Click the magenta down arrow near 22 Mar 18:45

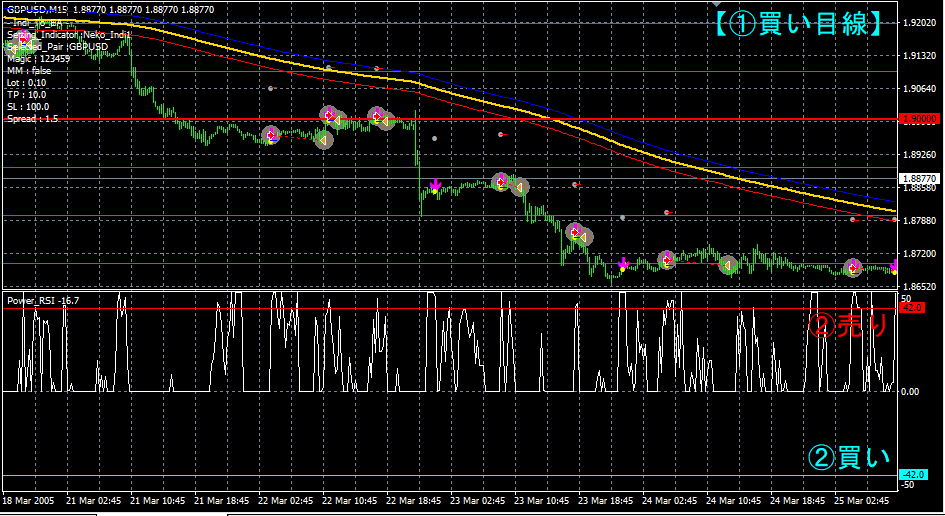click(435, 184)
